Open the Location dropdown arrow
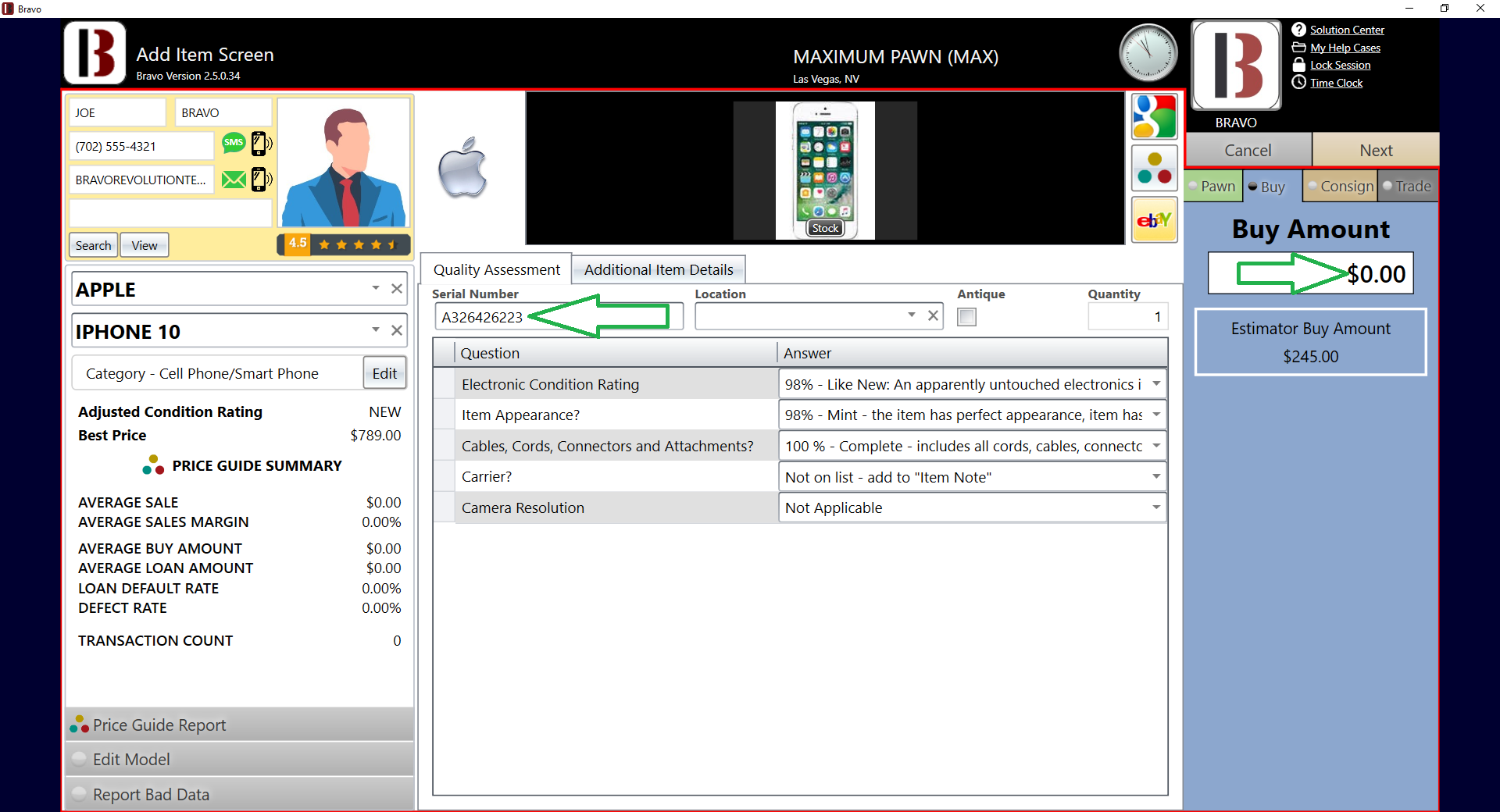Screen dimensions: 1500x812 (x=912, y=315)
